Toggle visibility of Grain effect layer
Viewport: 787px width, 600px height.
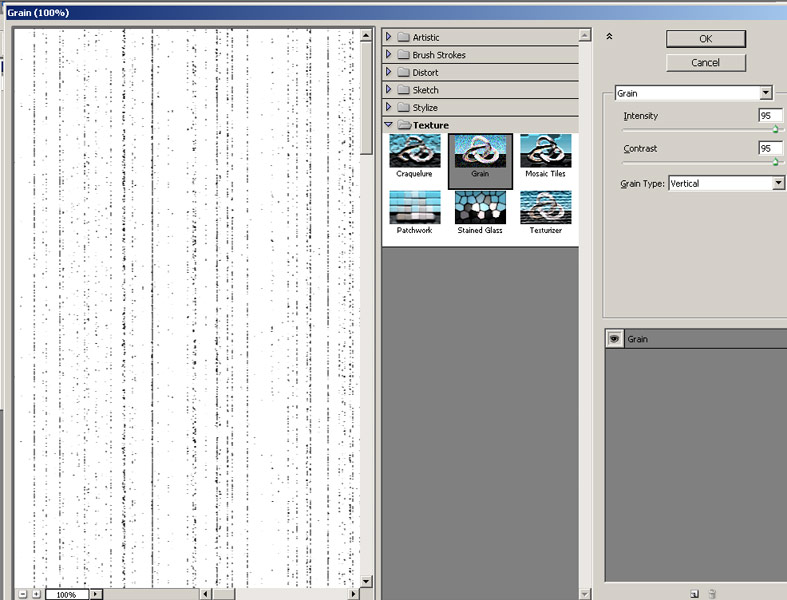614,339
